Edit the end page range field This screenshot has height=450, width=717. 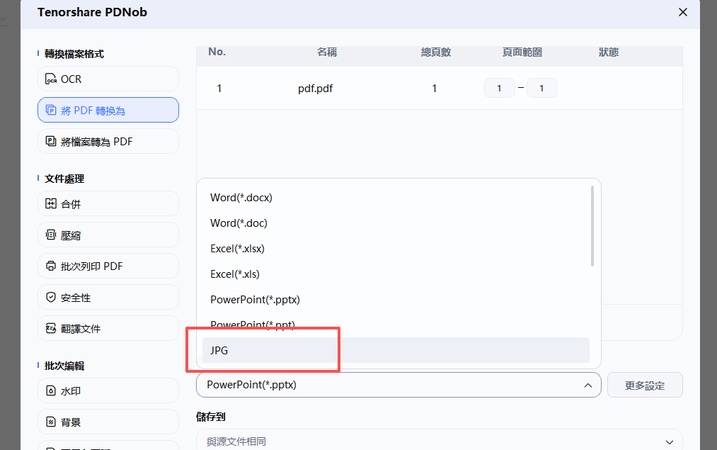[x=542, y=88]
